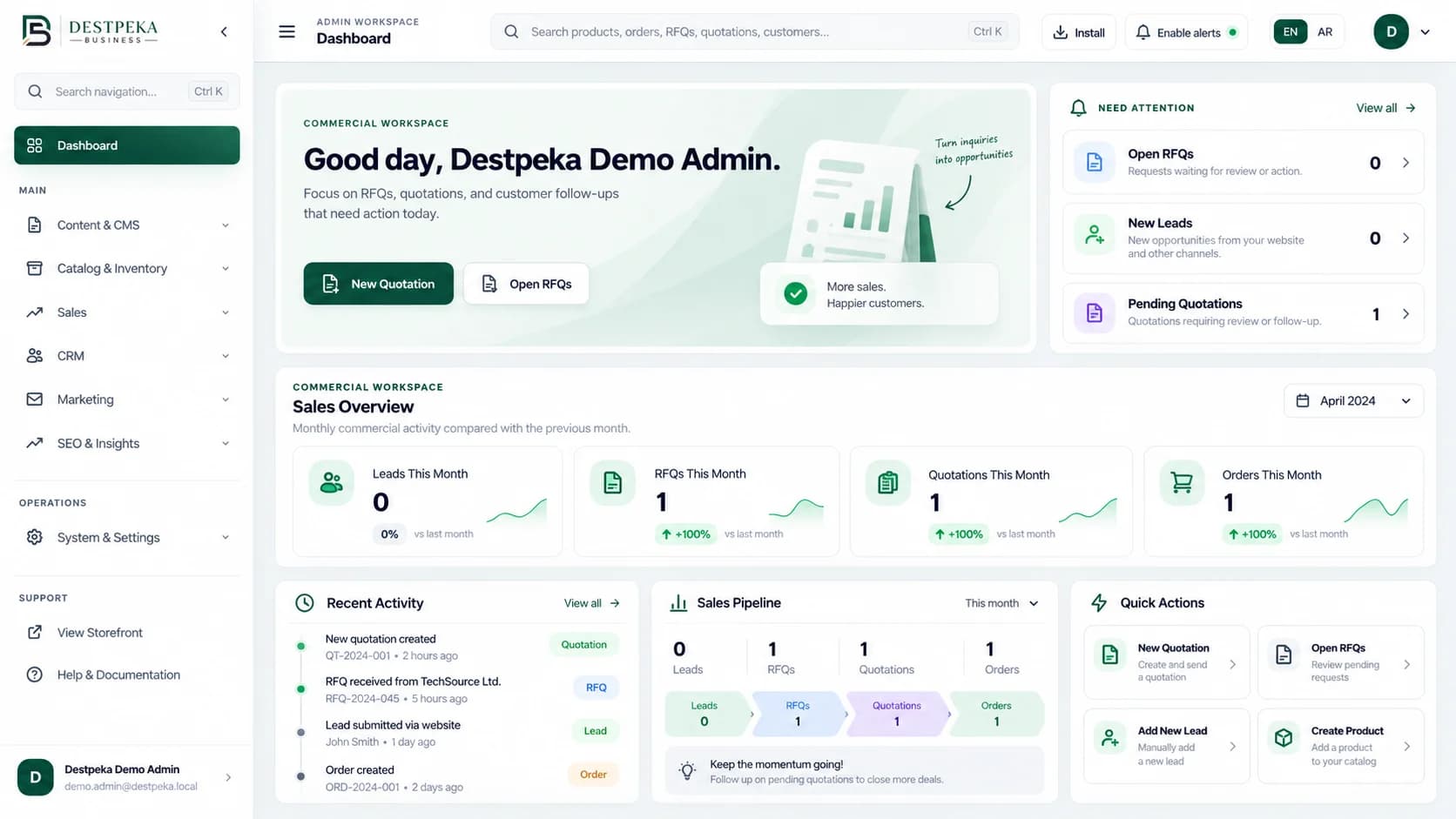Toggle Enable alerts
The height and width of the screenshot is (819, 1456).
pos(1186,32)
